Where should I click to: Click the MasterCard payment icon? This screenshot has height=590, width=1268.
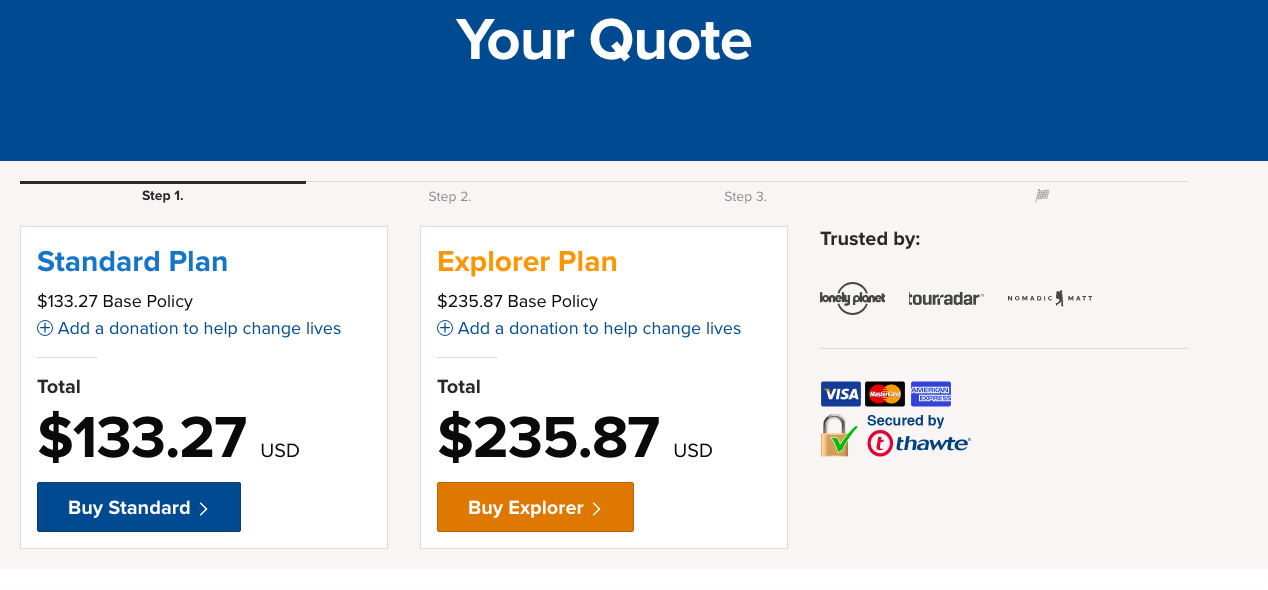[x=885, y=393]
